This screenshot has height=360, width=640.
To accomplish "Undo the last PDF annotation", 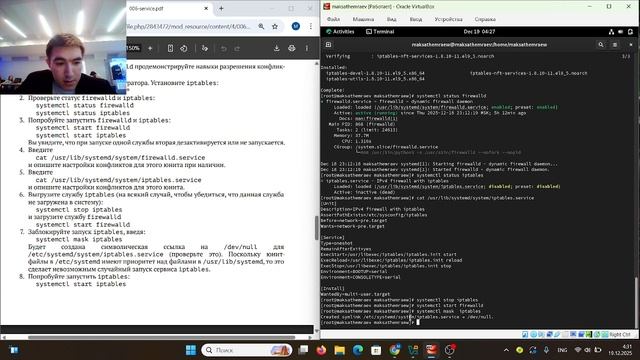I will pos(223,48).
